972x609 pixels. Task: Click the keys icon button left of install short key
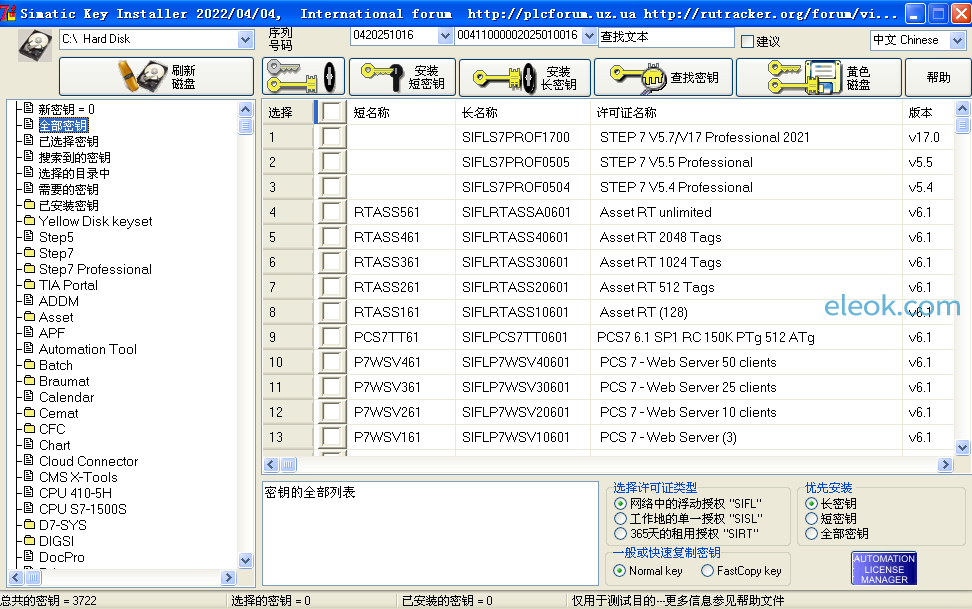click(x=303, y=77)
